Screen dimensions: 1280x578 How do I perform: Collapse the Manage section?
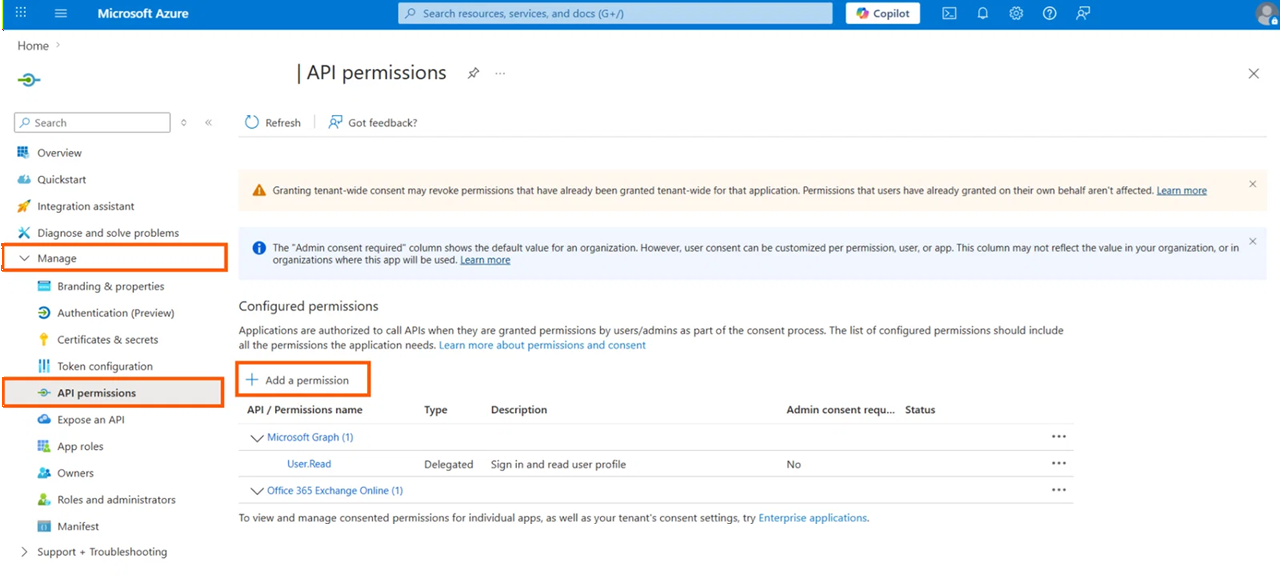tap(25, 258)
